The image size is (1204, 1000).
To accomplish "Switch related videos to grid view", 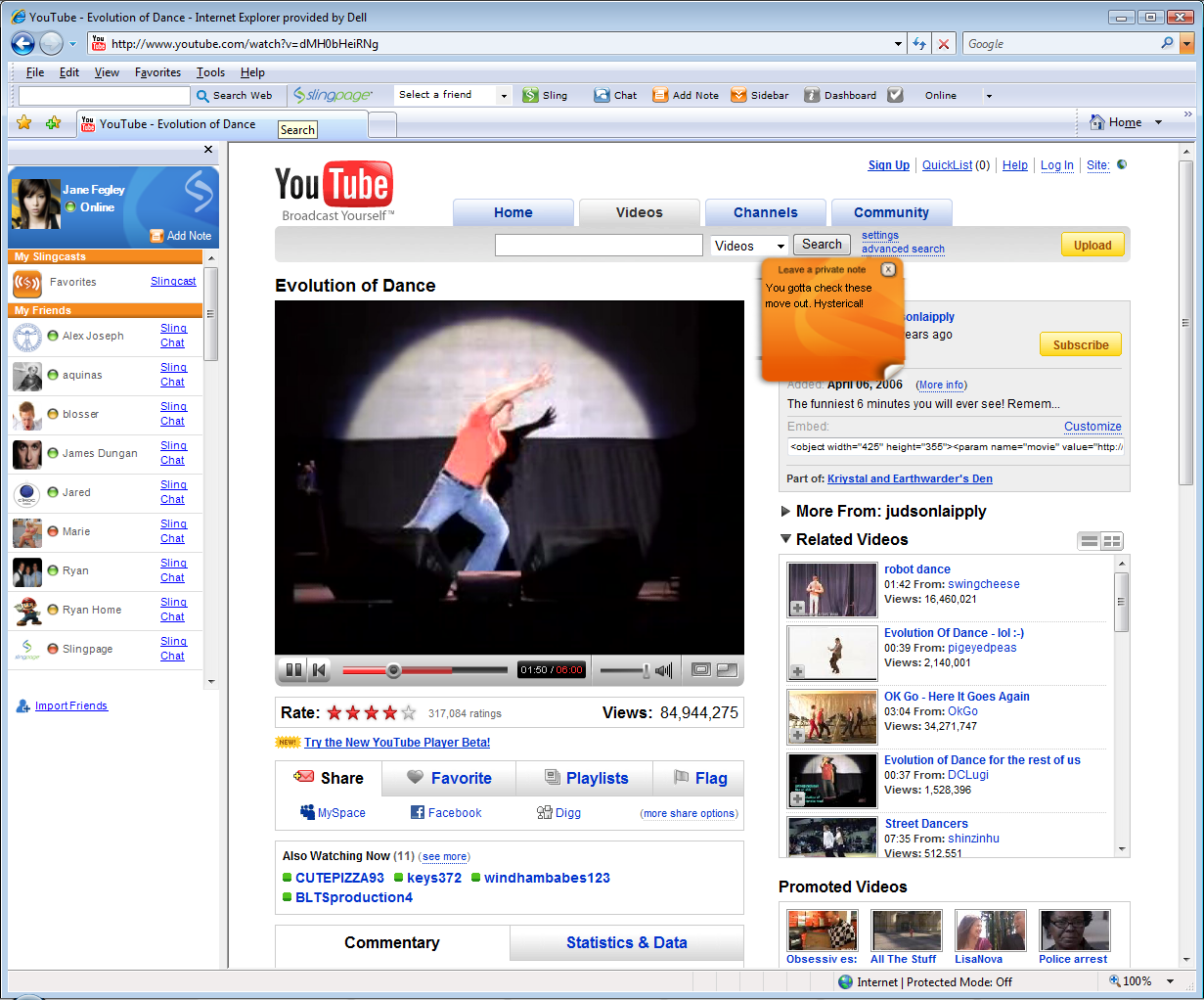I will click(1111, 541).
